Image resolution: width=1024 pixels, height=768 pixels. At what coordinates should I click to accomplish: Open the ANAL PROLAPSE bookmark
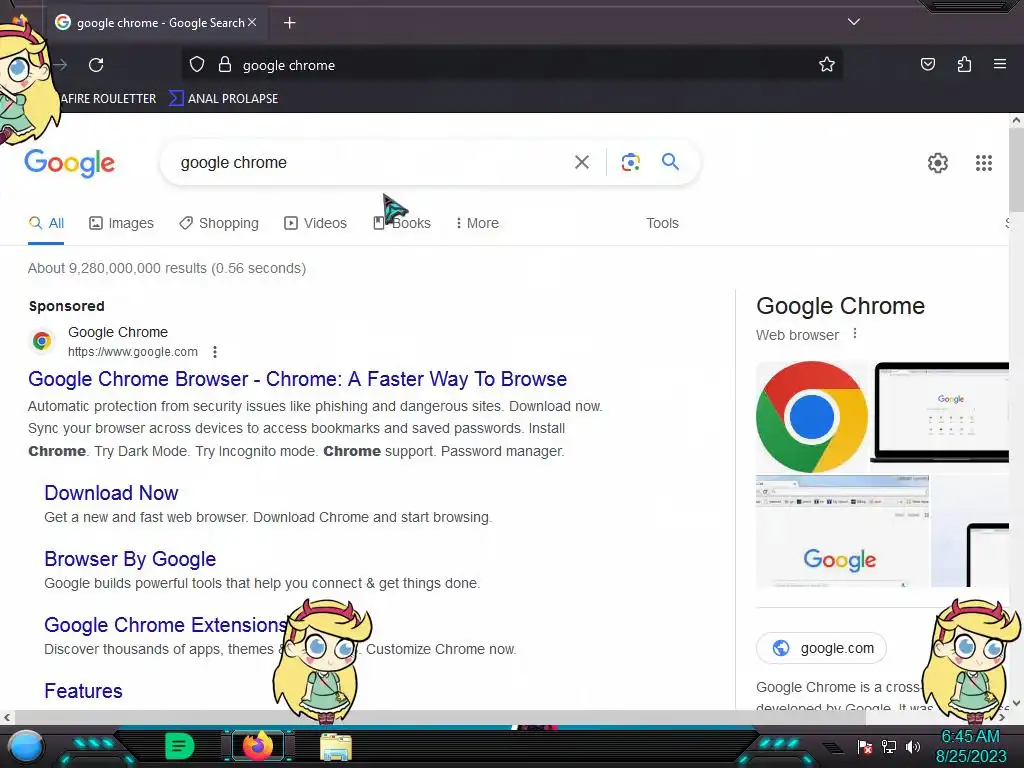coord(223,99)
